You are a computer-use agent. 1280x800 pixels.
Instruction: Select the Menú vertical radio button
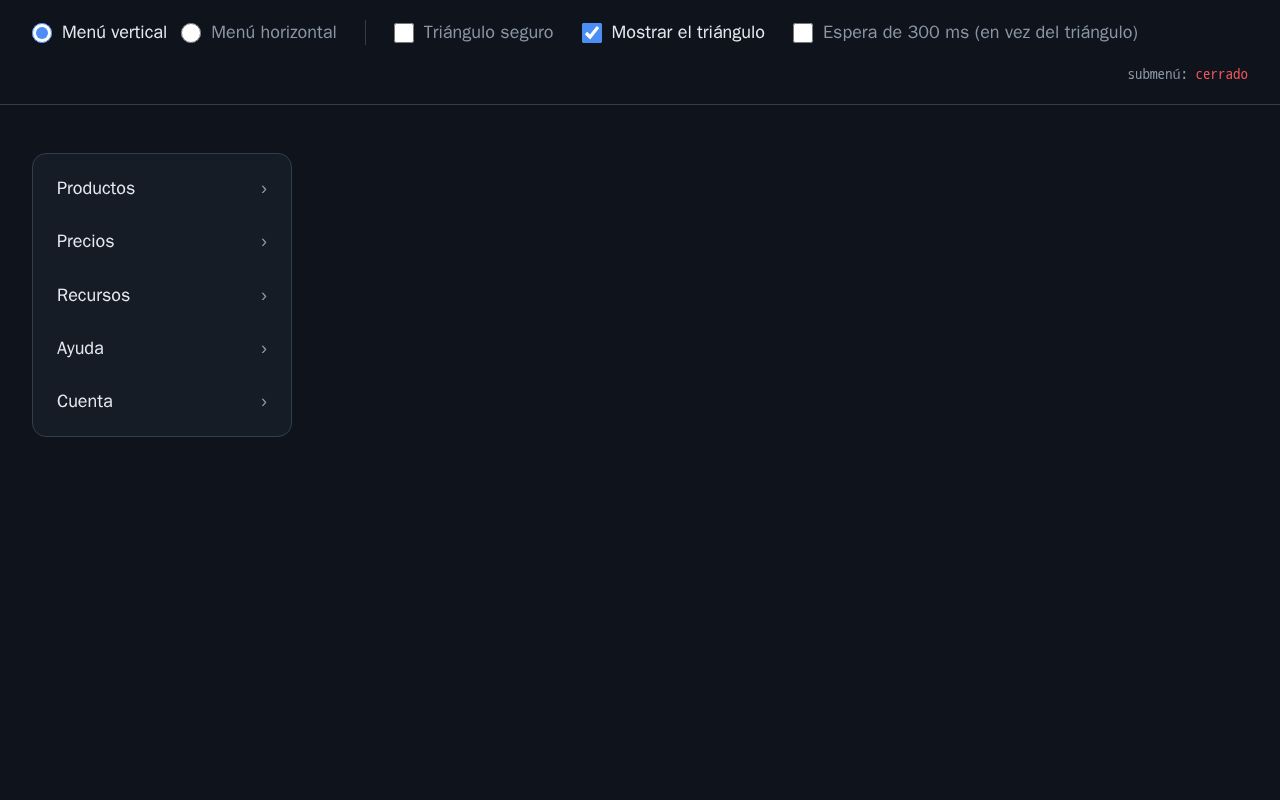click(42, 33)
